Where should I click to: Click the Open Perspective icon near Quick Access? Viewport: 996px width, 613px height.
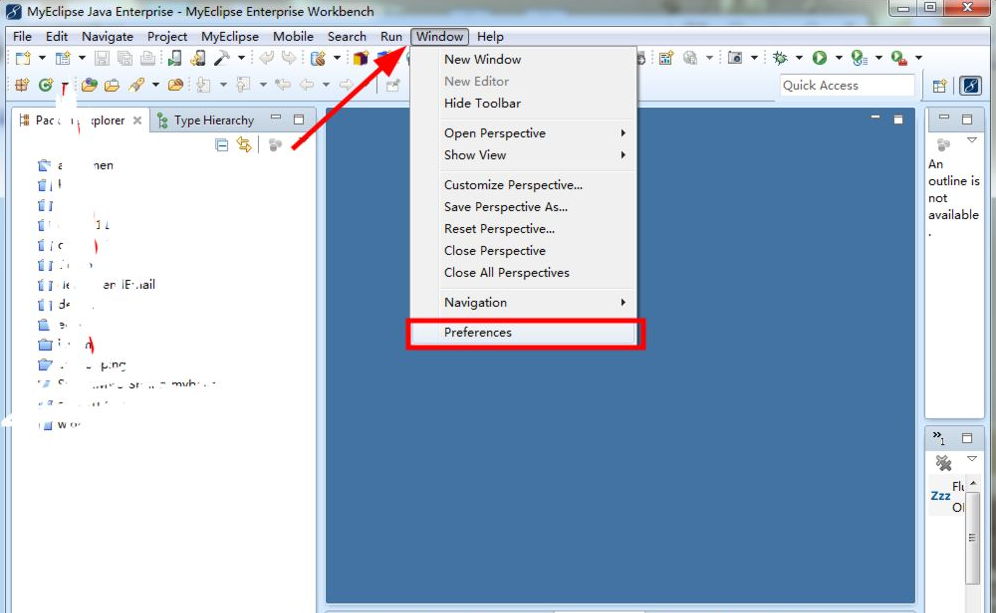939,85
